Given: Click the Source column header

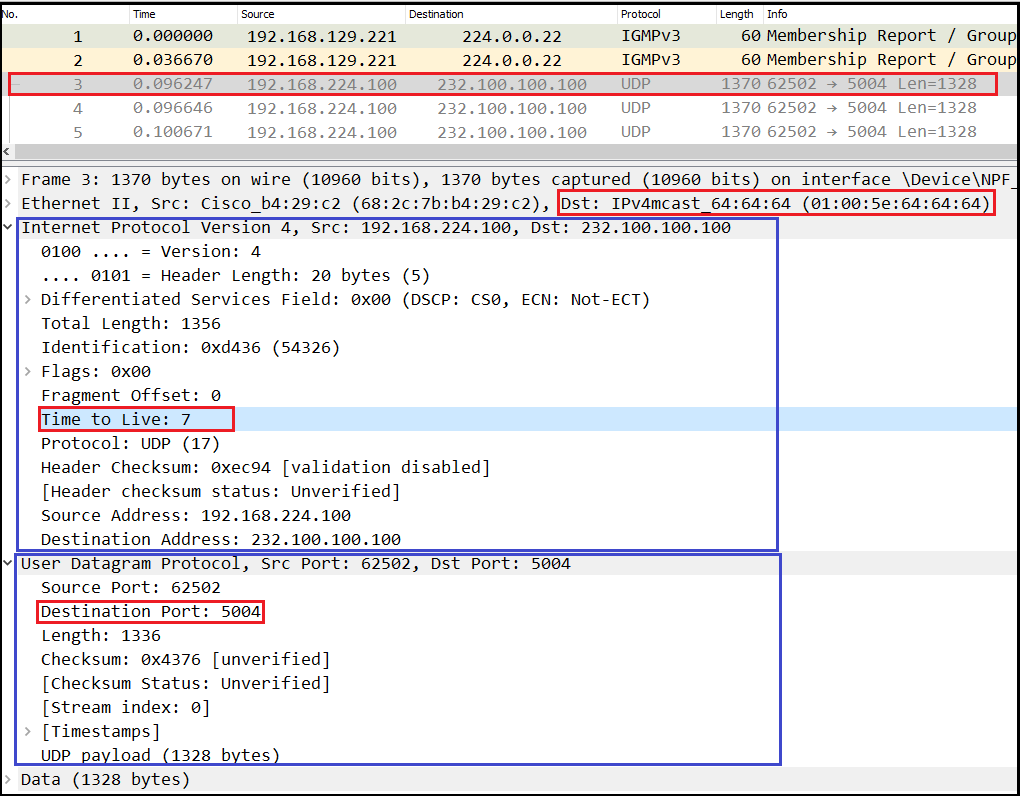Looking at the screenshot, I should (258, 15).
